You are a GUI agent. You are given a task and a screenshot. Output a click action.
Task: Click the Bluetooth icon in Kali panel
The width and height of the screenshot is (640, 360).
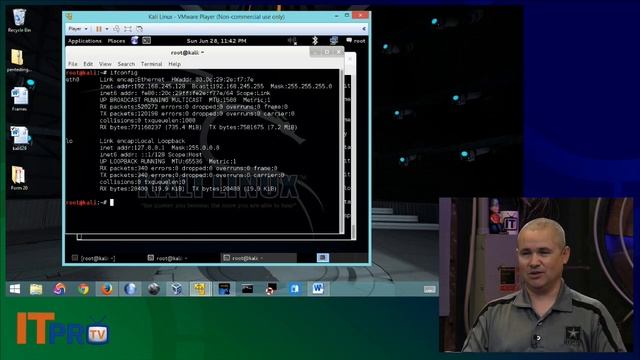pos(315,40)
